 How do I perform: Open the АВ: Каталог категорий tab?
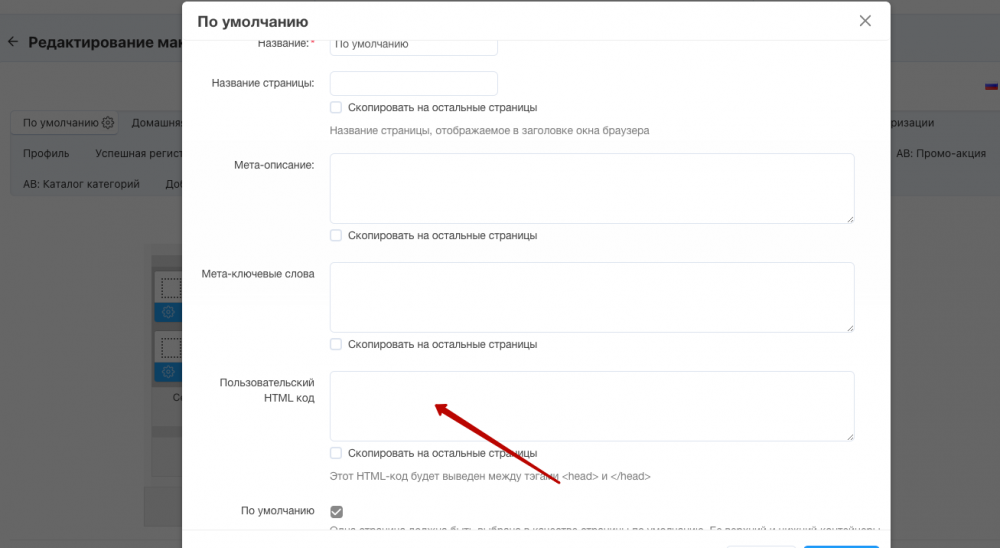pos(81,184)
